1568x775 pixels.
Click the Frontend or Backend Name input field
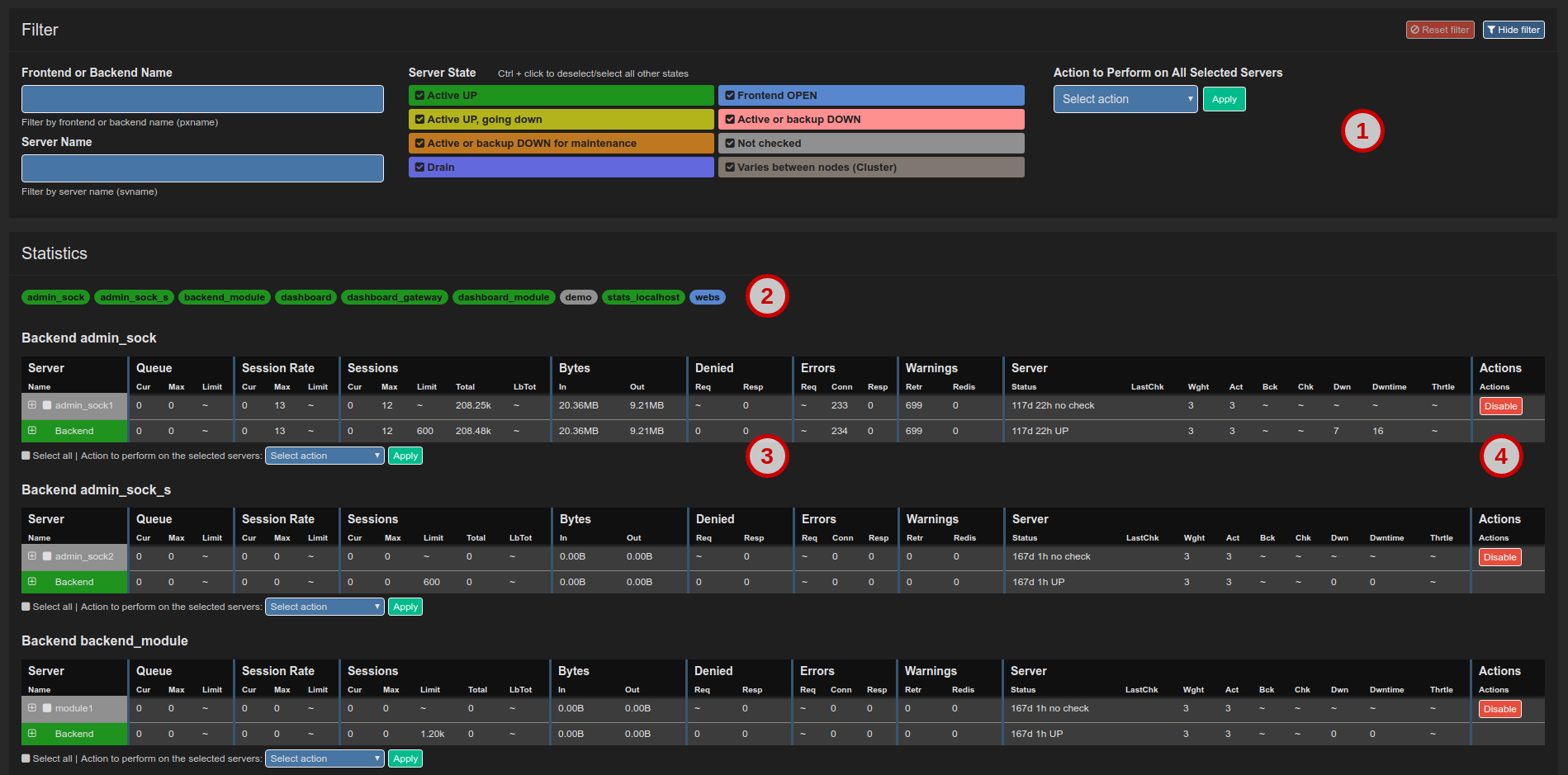click(x=201, y=99)
